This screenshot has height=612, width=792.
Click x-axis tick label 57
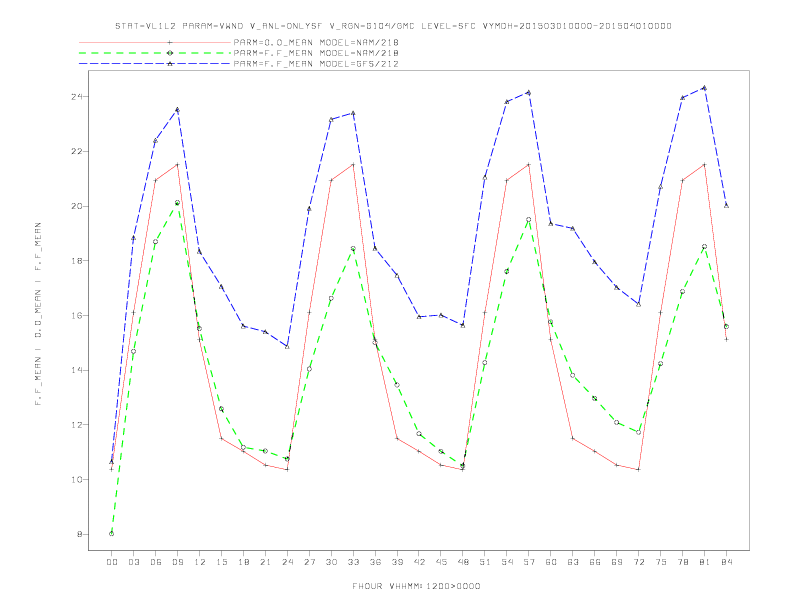coord(529,562)
